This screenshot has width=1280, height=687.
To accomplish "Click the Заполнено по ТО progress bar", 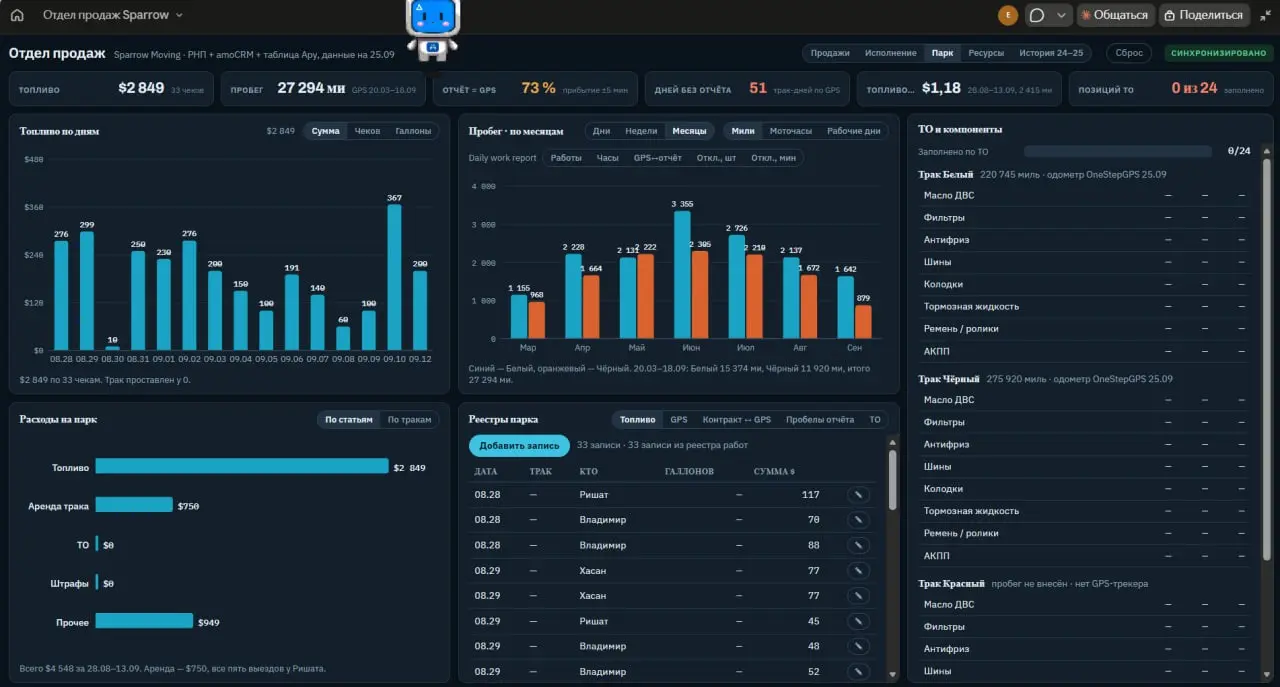I will [x=1118, y=151].
